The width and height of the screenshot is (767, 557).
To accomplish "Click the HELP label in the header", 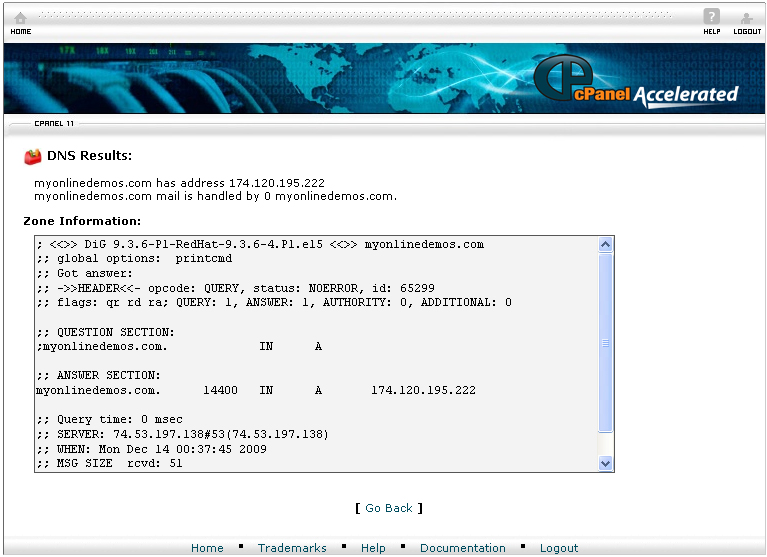I will point(712,31).
